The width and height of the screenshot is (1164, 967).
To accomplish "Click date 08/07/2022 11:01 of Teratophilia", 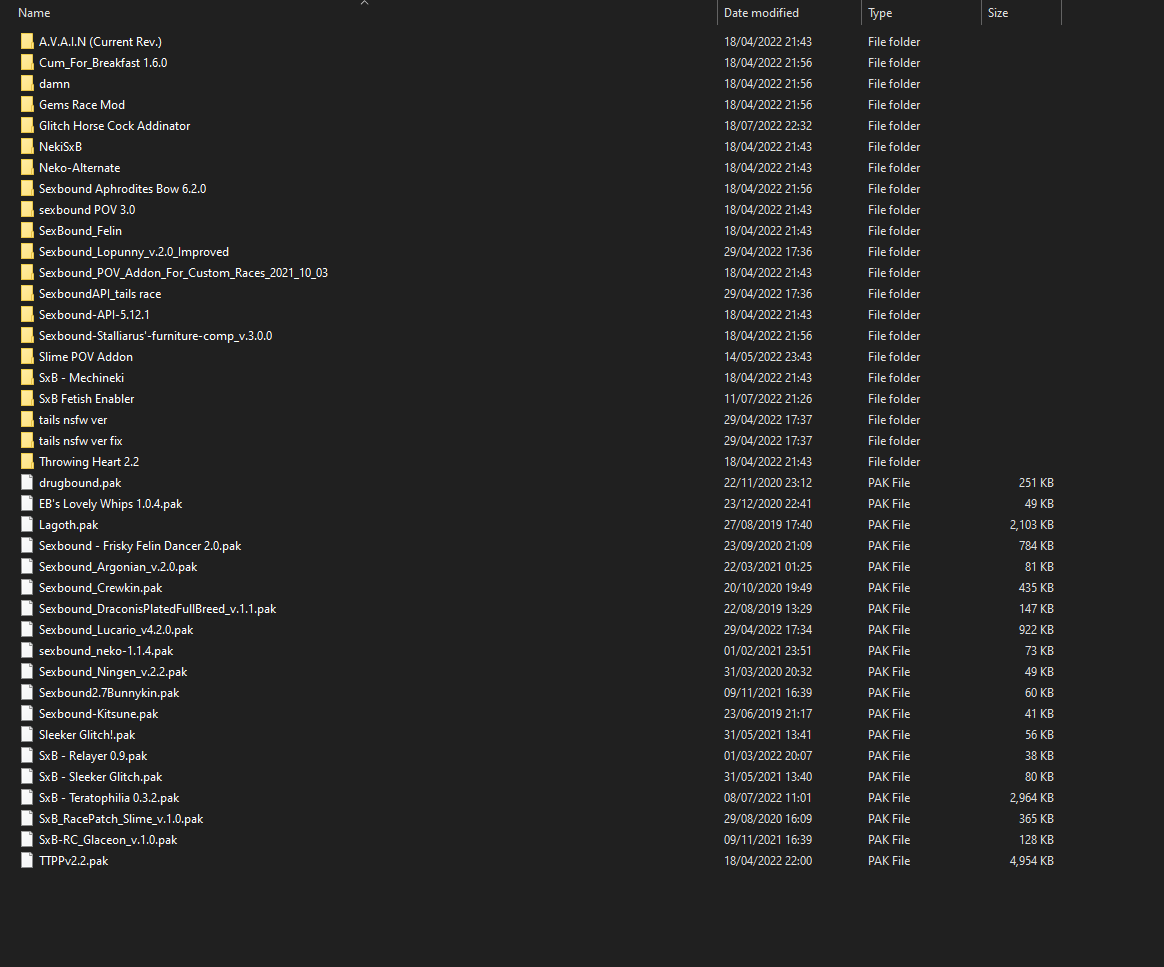I will coord(768,799).
